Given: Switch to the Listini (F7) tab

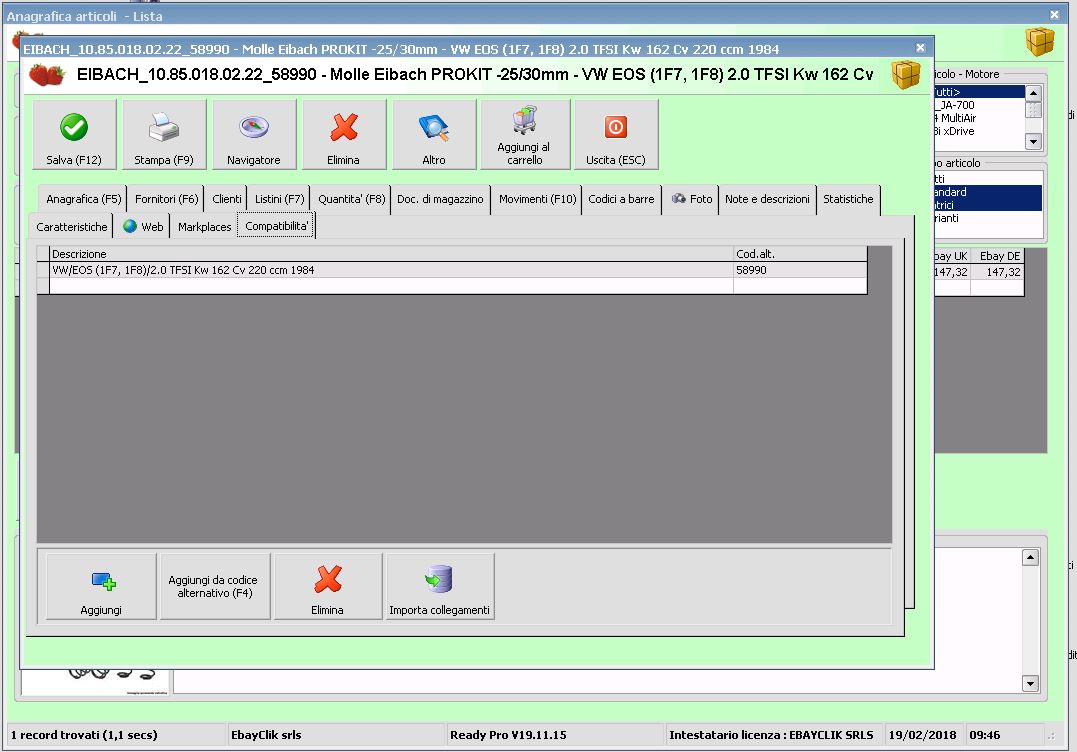Looking at the screenshot, I should [x=279, y=199].
